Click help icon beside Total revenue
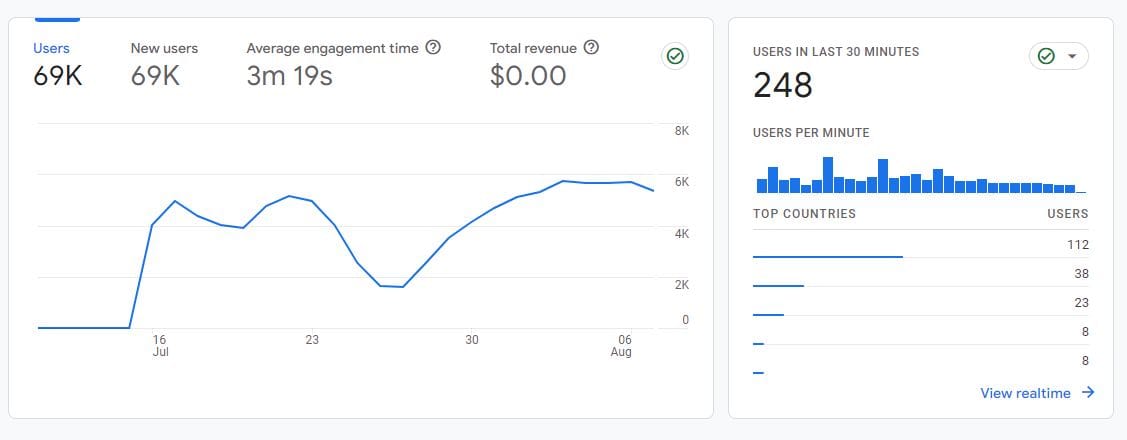Image resolution: width=1127 pixels, height=440 pixels. point(591,48)
